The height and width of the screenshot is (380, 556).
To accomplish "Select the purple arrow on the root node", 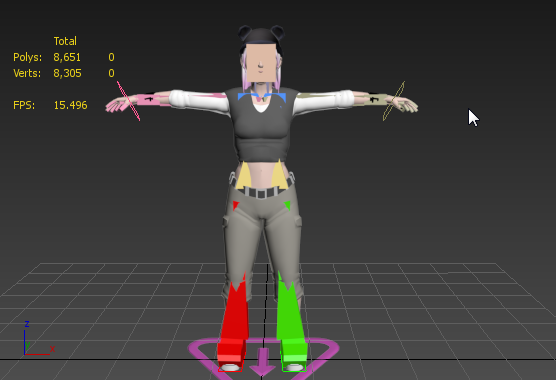I will tap(262, 361).
